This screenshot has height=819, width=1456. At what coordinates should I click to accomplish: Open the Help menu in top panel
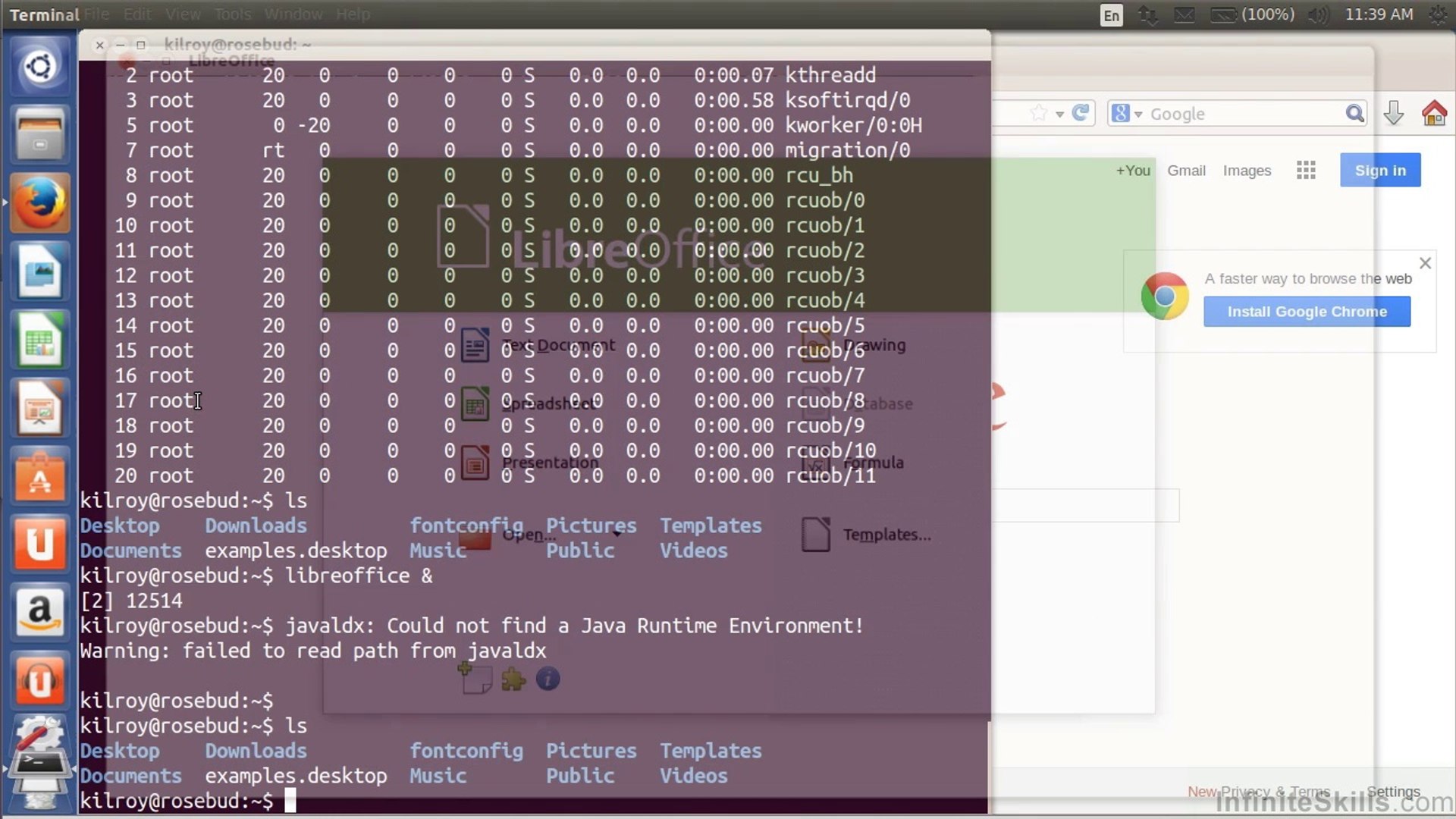353,14
